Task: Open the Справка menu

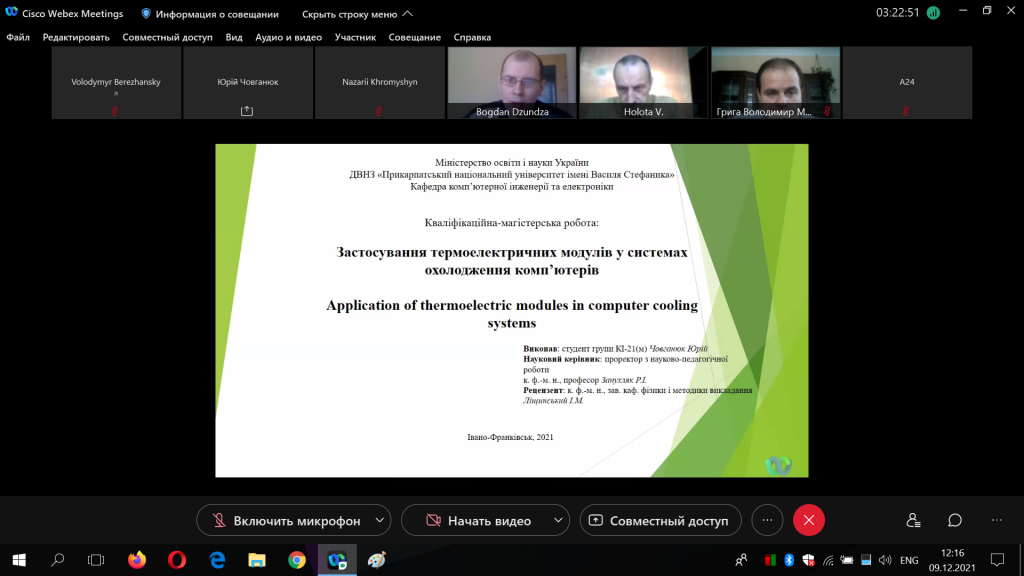Action: point(472,37)
